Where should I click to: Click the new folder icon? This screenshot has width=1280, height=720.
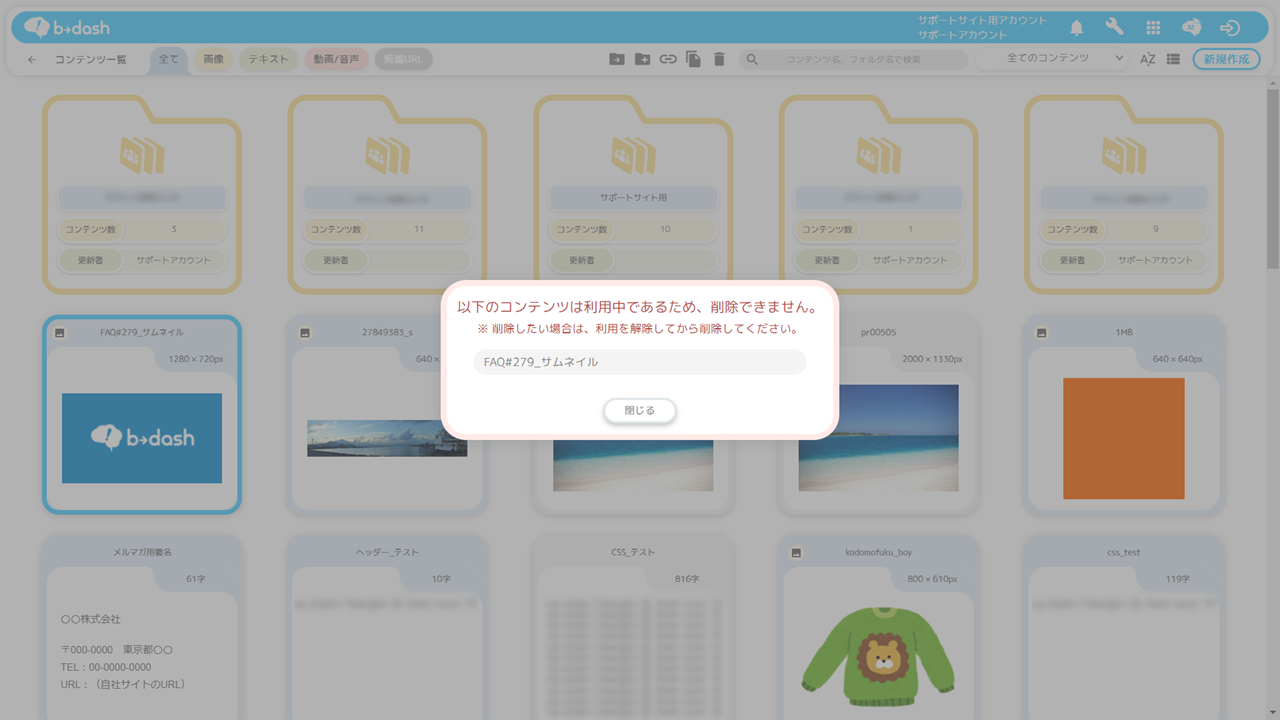[642, 59]
